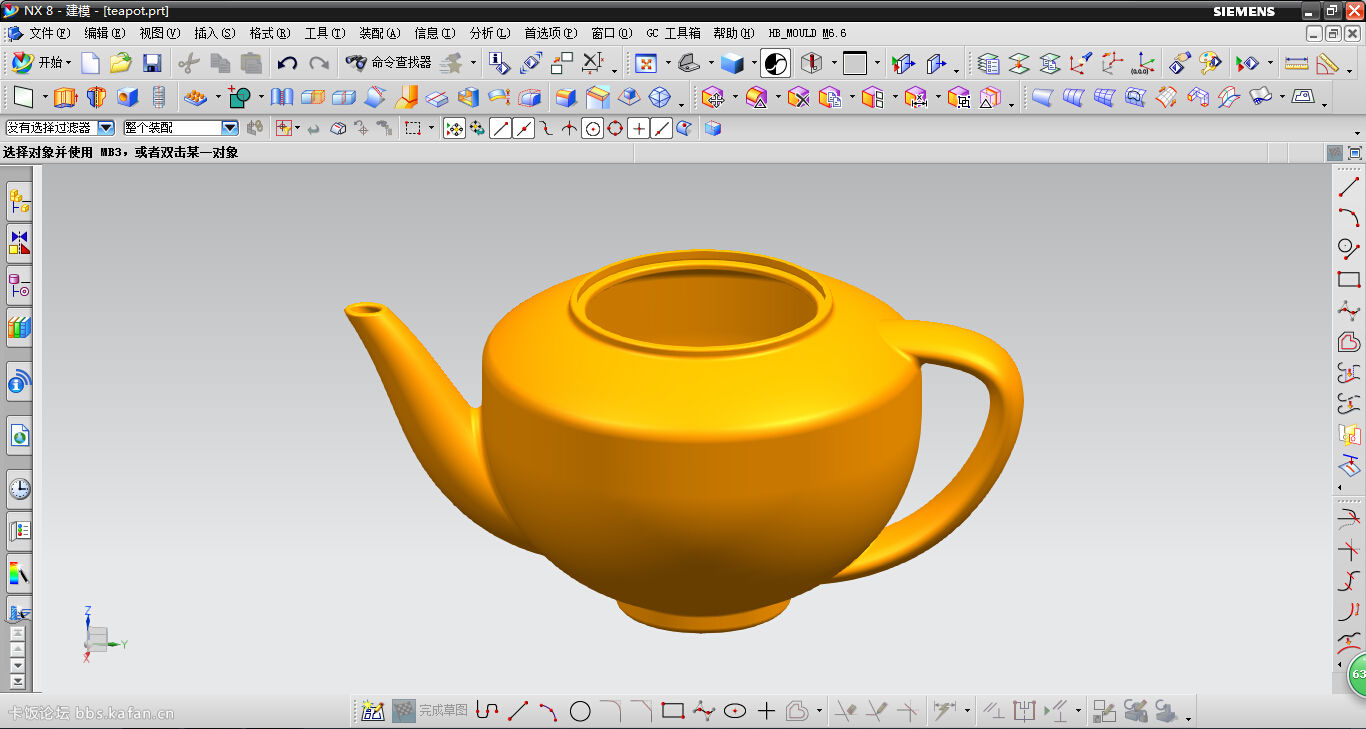Expand the Move Face dropdown arrow
Image resolution: width=1366 pixels, height=729 pixels.
[x=733, y=98]
